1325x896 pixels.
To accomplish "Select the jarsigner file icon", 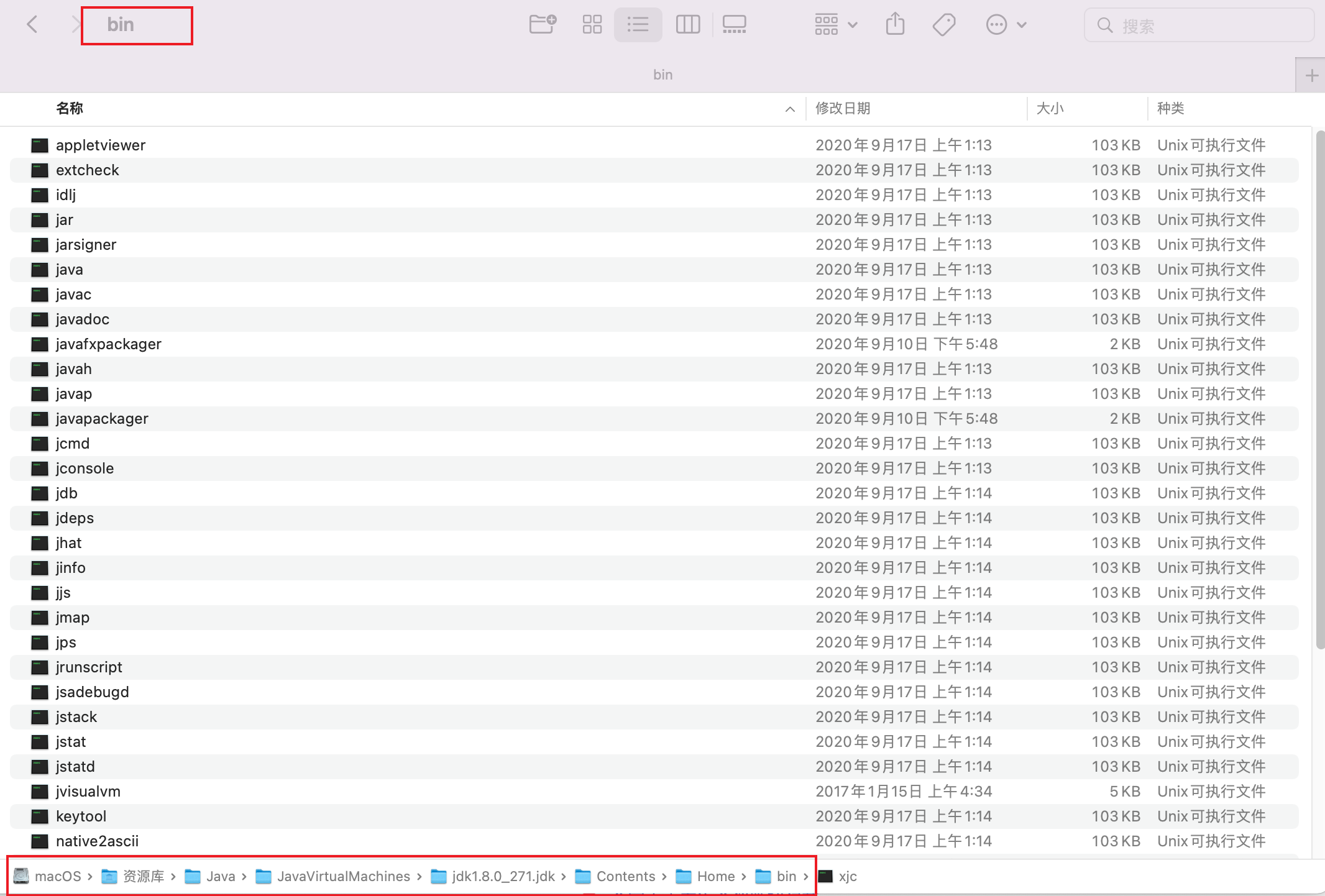I will (40, 245).
